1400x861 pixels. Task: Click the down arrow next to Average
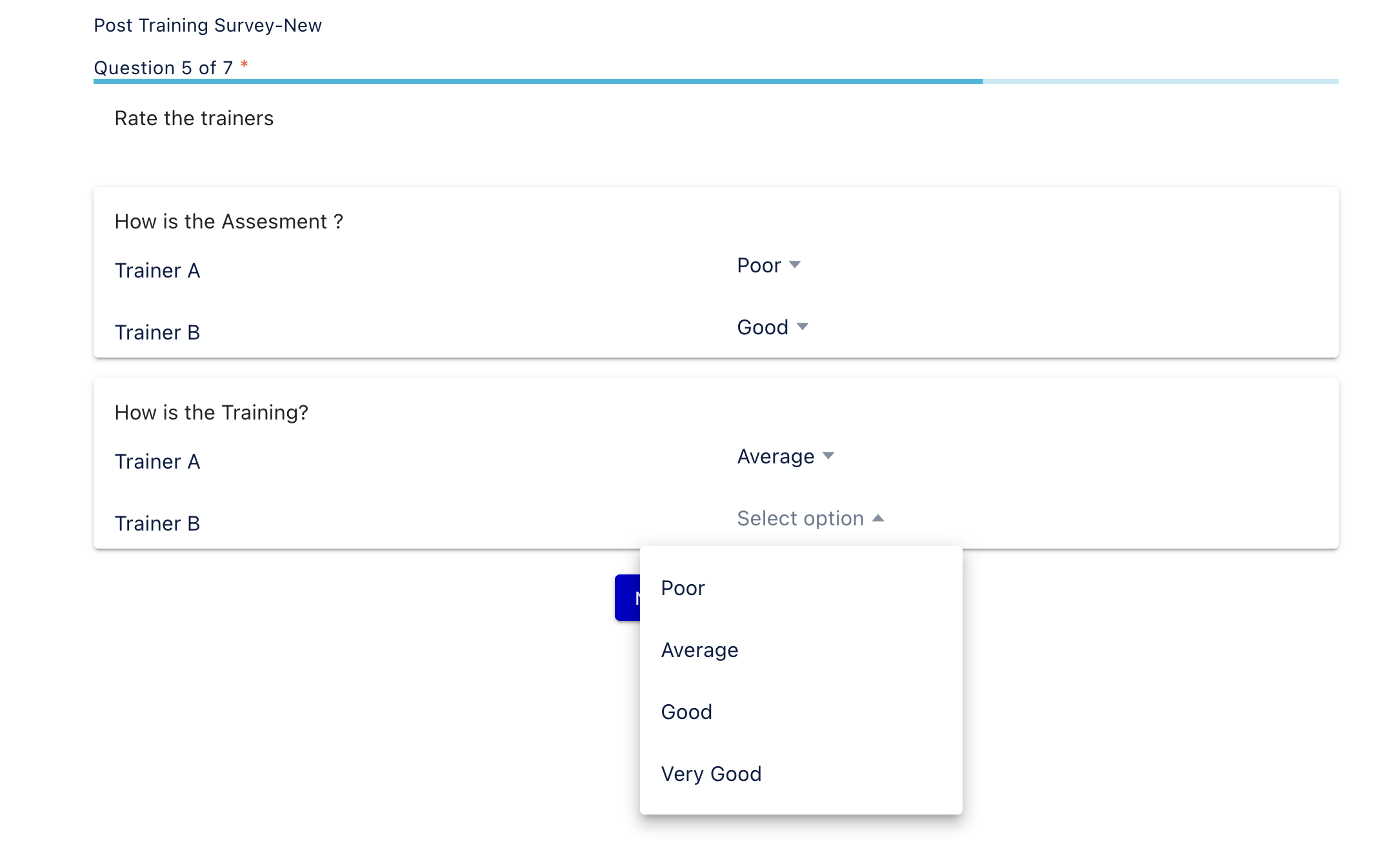click(828, 456)
